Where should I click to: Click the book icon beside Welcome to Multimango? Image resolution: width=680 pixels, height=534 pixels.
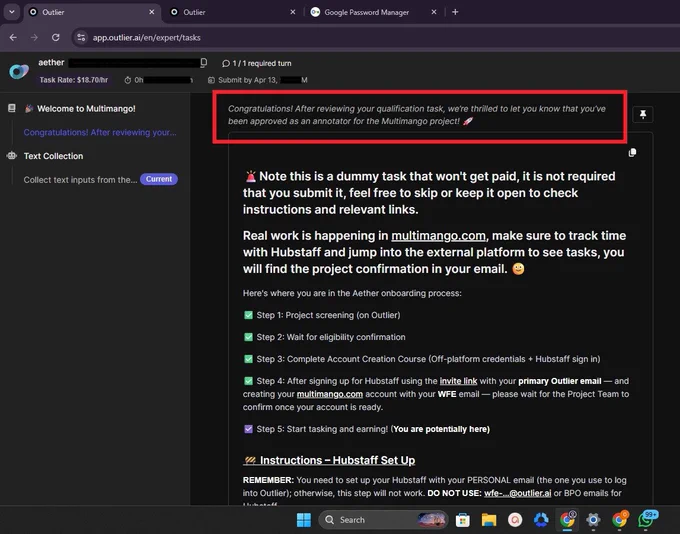[12, 108]
